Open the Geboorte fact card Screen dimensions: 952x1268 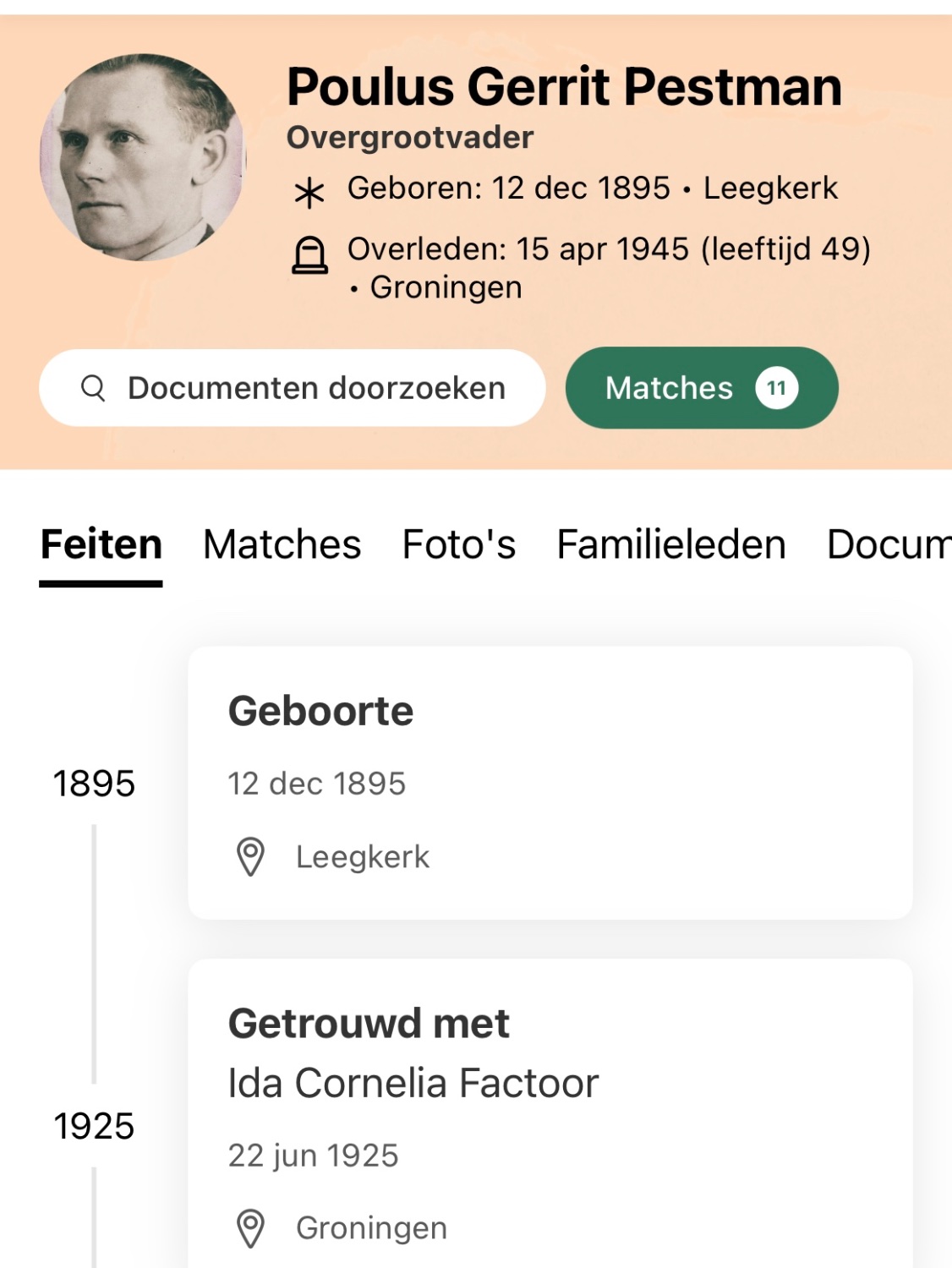[x=550, y=782]
